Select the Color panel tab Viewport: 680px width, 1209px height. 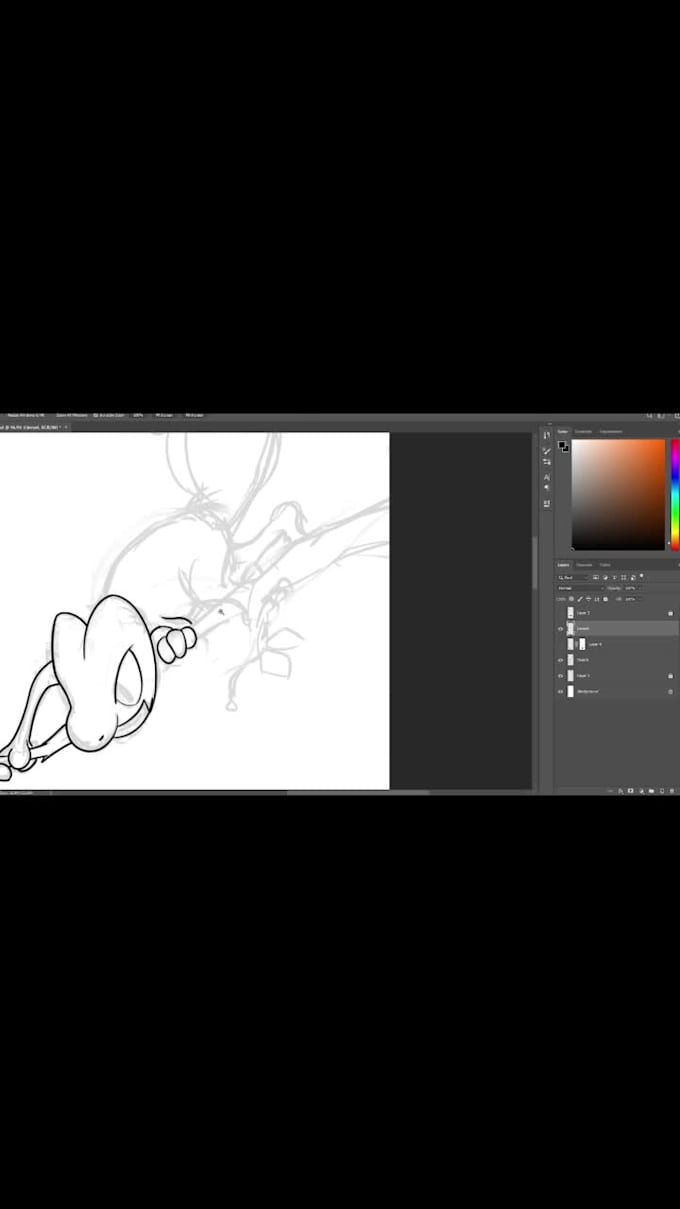pos(563,431)
